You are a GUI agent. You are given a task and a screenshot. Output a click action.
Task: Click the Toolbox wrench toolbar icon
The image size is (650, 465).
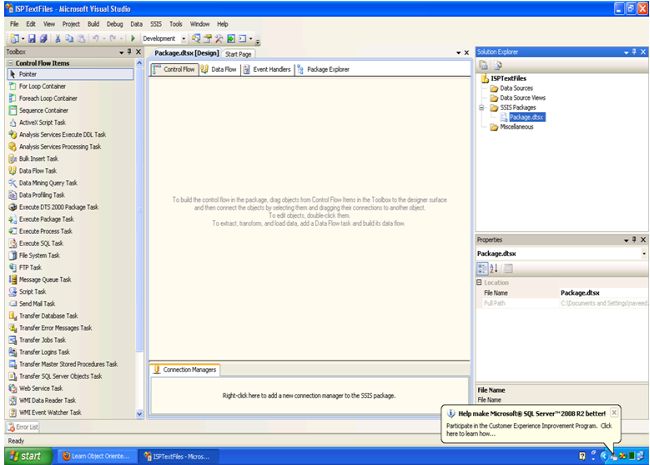click(219, 39)
